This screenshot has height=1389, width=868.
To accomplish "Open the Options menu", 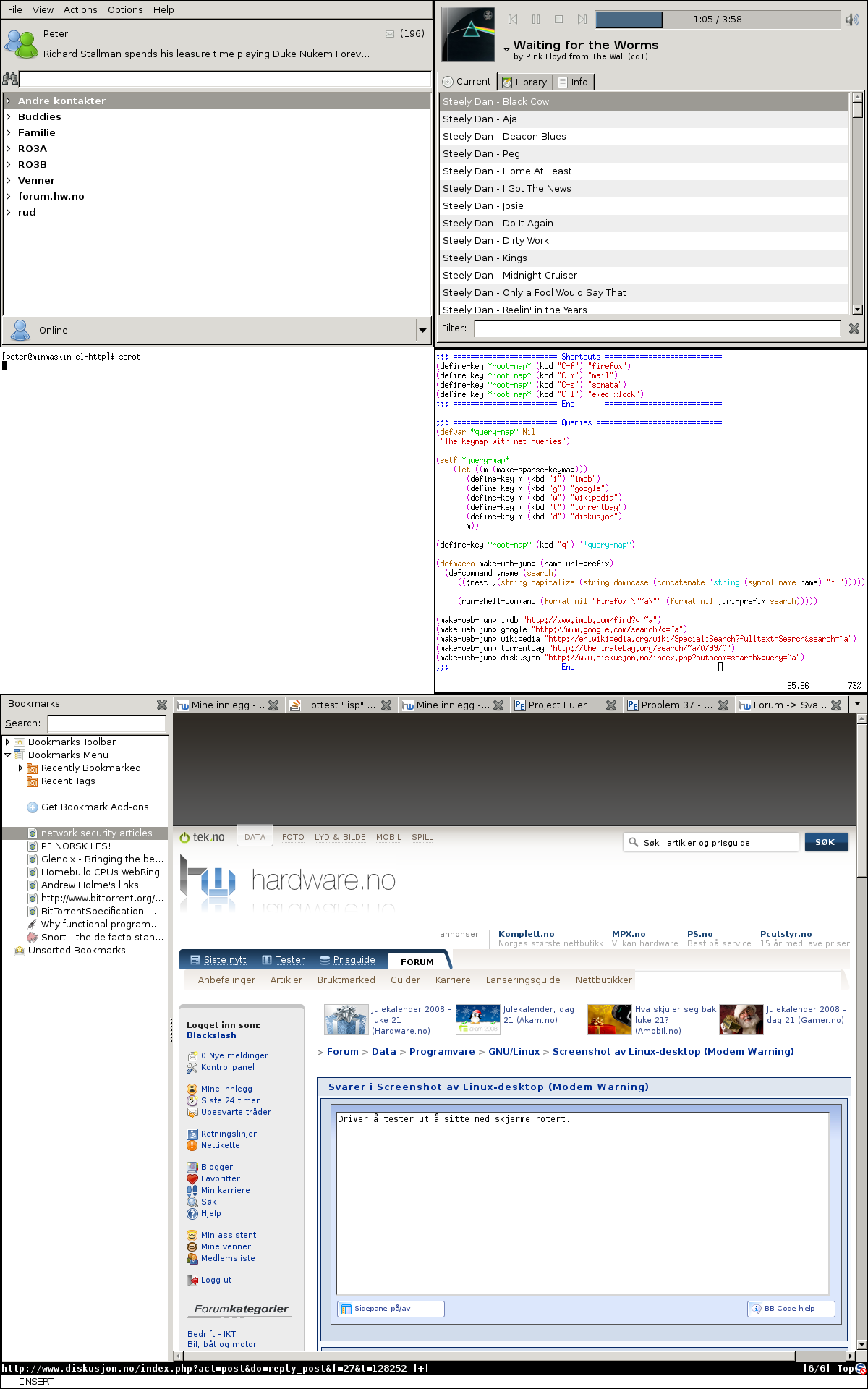I will click(x=125, y=9).
